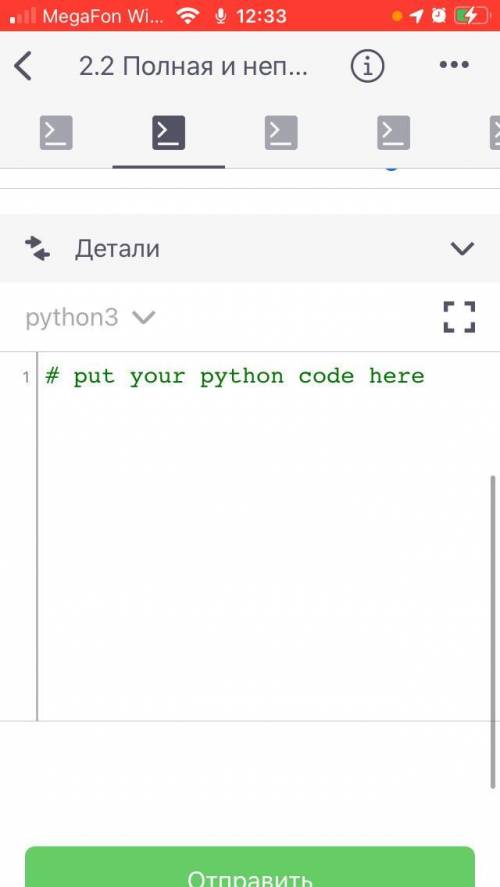Open the lesson info icon
Image resolution: width=500 pixels, height=887 pixels.
367,67
